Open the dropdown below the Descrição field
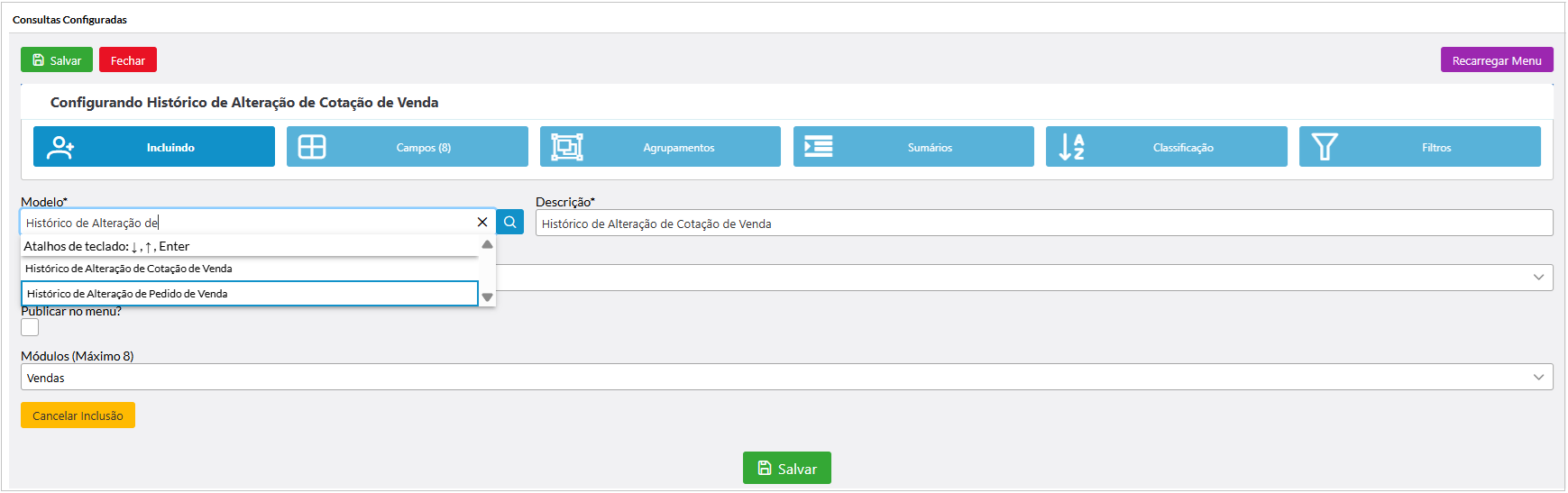This screenshot has width=1568, height=493. (x=1538, y=278)
